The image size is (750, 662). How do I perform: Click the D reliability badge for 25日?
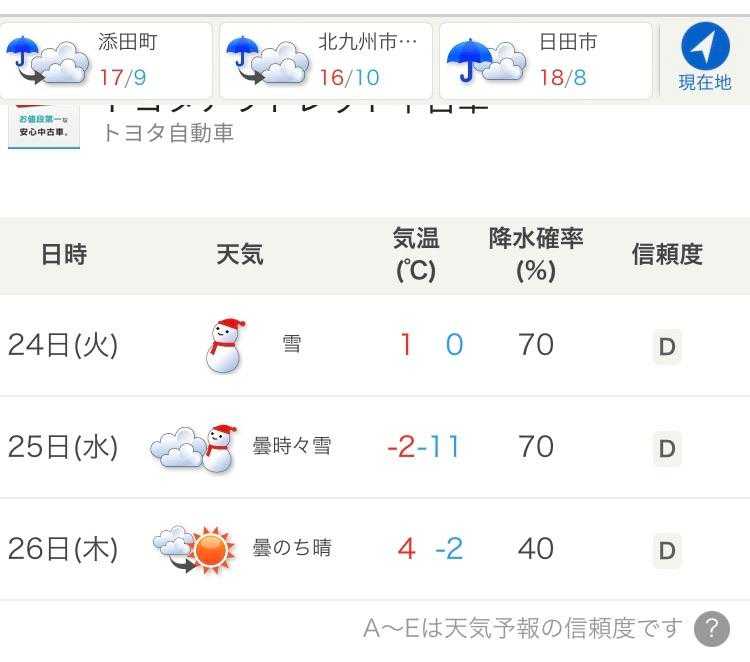coord(667,448)
